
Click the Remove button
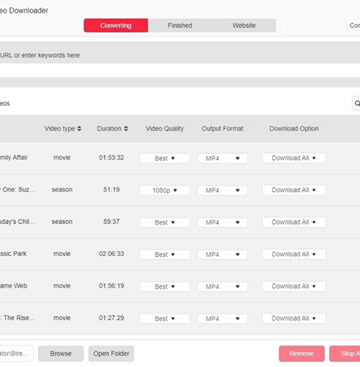click(x=302, y=354)
